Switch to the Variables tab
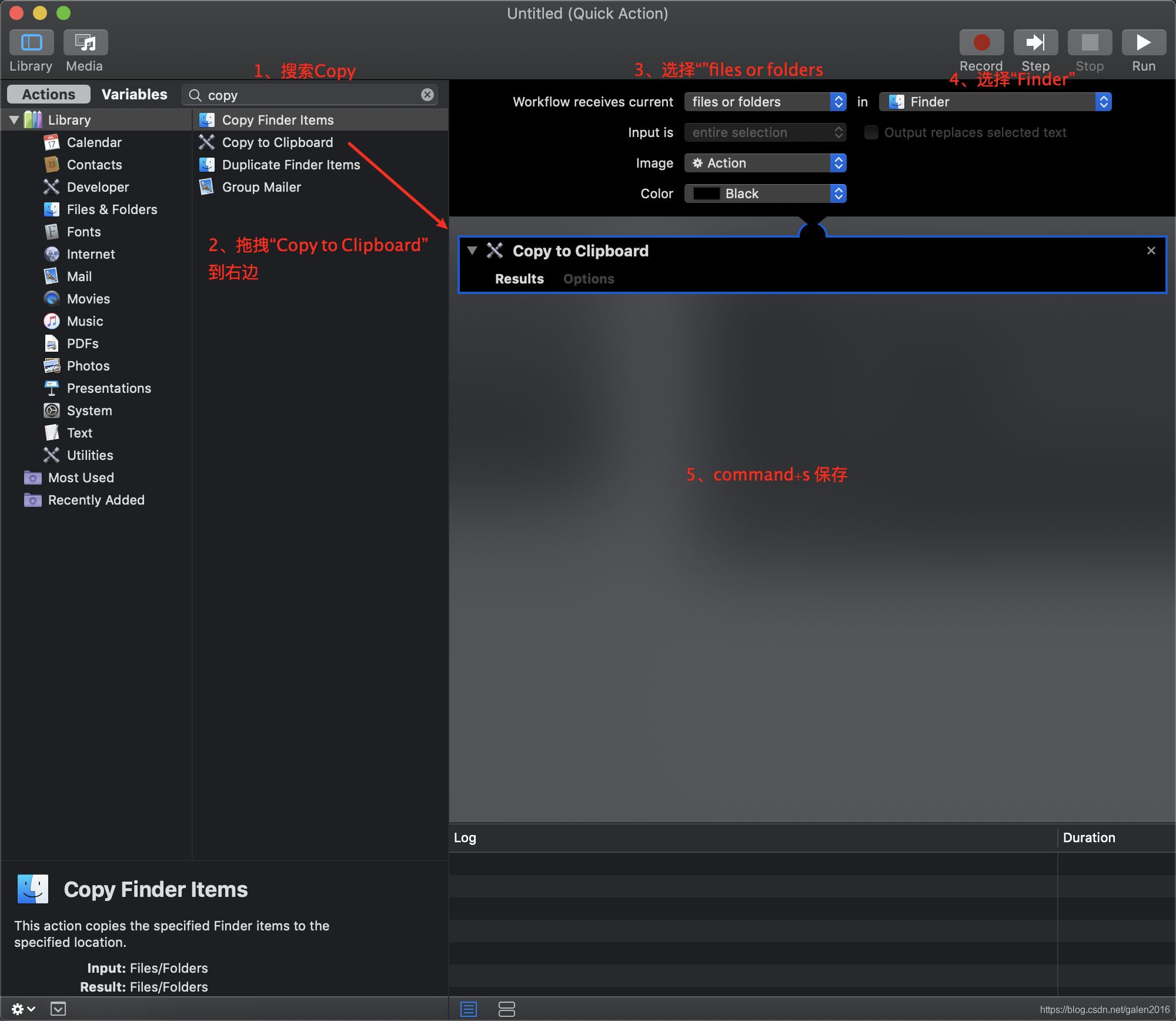The width and height of the screenshot is (1176, 1021). click(x=135, y=94)
